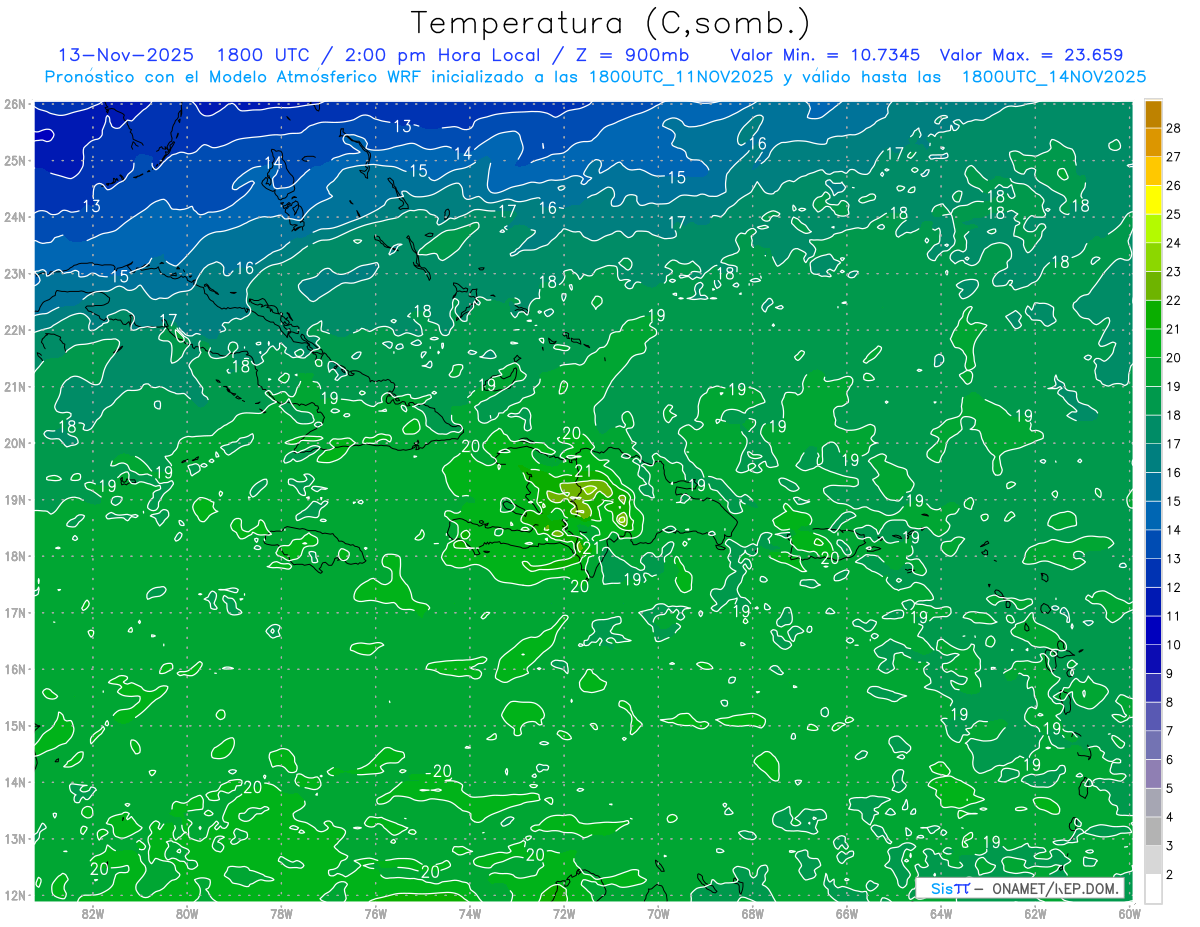Screen dimensions: 1200x927
Task: Click the white bottom swatch of the color scale
Action: click(x=1153, y=888)
